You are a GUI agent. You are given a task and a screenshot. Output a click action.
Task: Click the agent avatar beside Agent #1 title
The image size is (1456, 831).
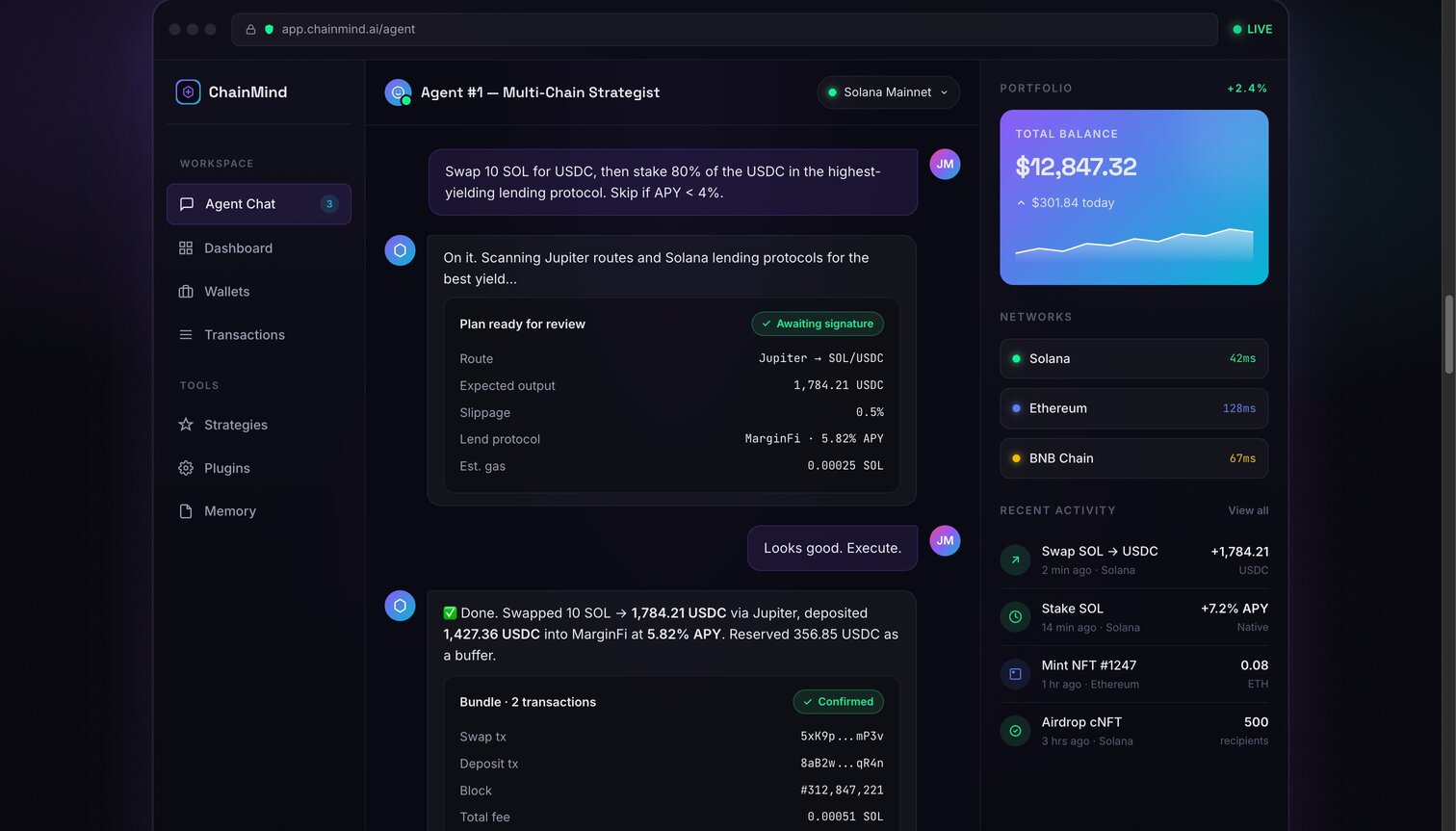pyautogui.click(x=398, y=92)
